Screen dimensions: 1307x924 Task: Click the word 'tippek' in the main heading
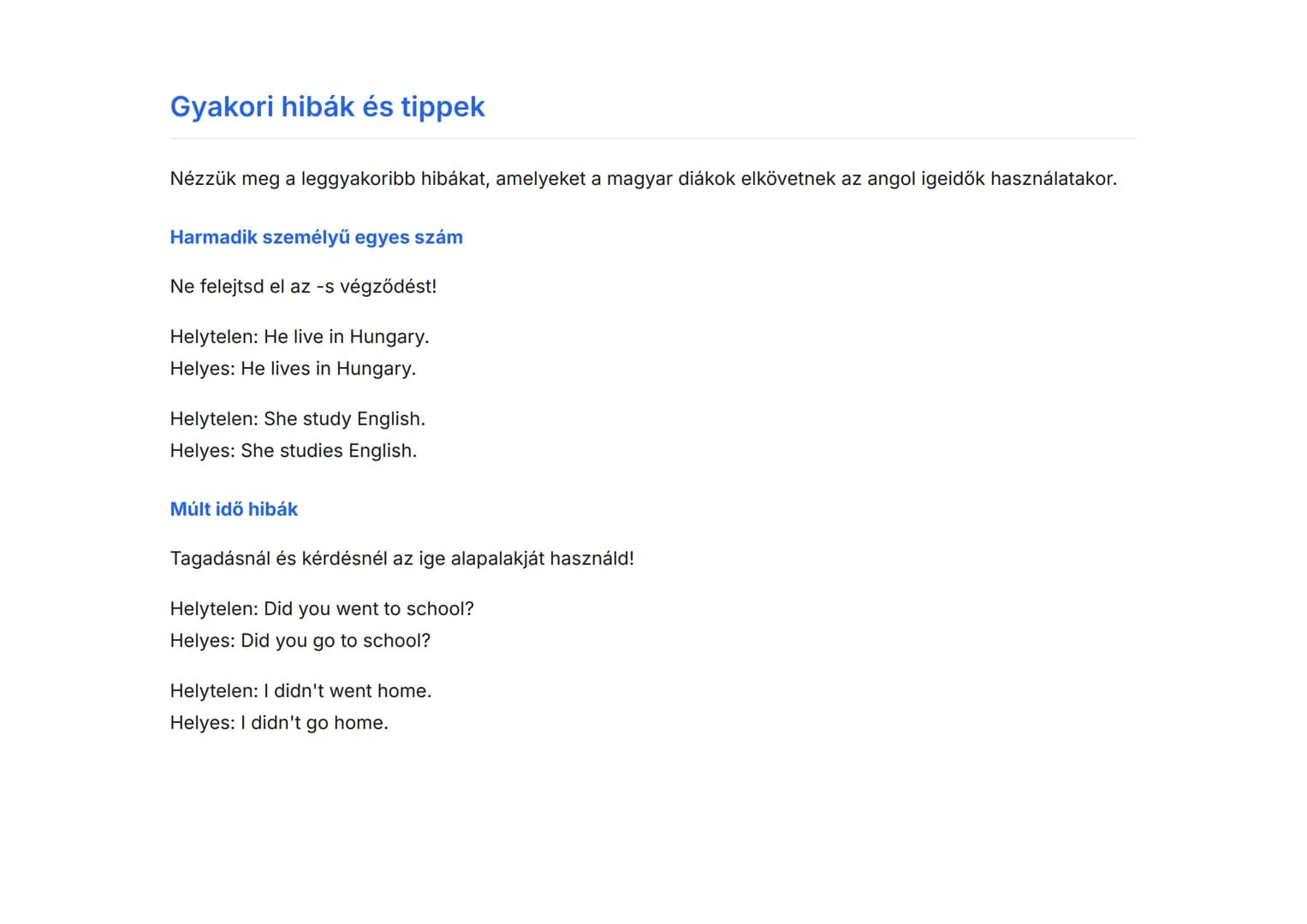pyautogui.click(x=443, y=107)
